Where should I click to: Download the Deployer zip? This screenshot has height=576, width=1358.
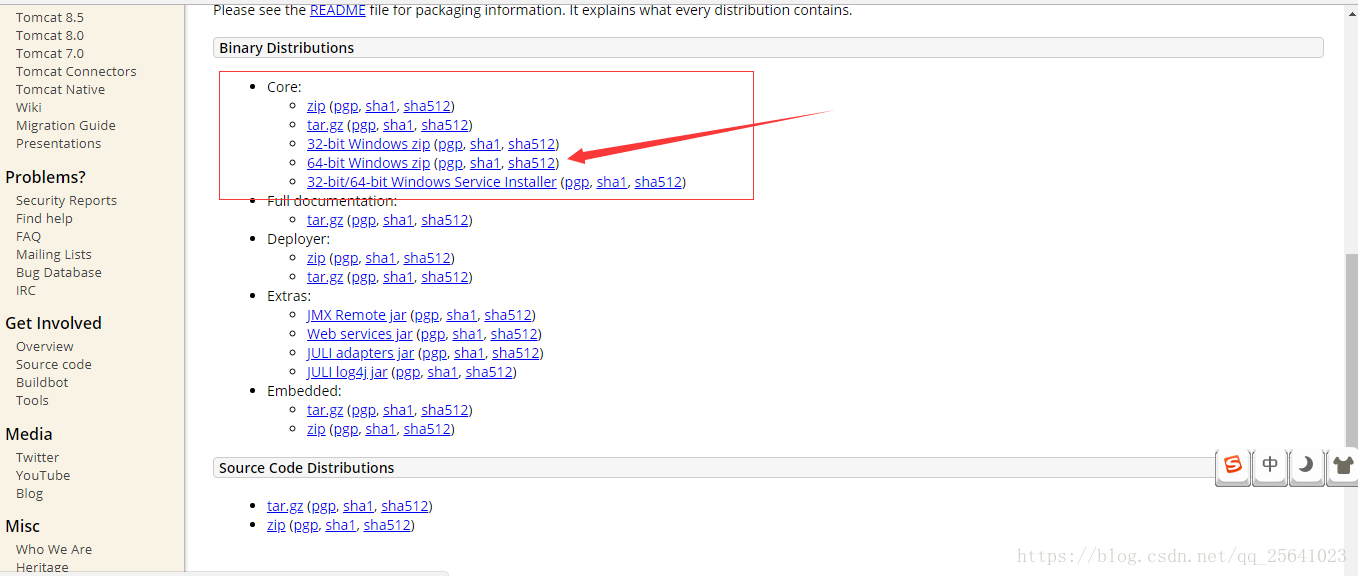(x=316, y=258)
